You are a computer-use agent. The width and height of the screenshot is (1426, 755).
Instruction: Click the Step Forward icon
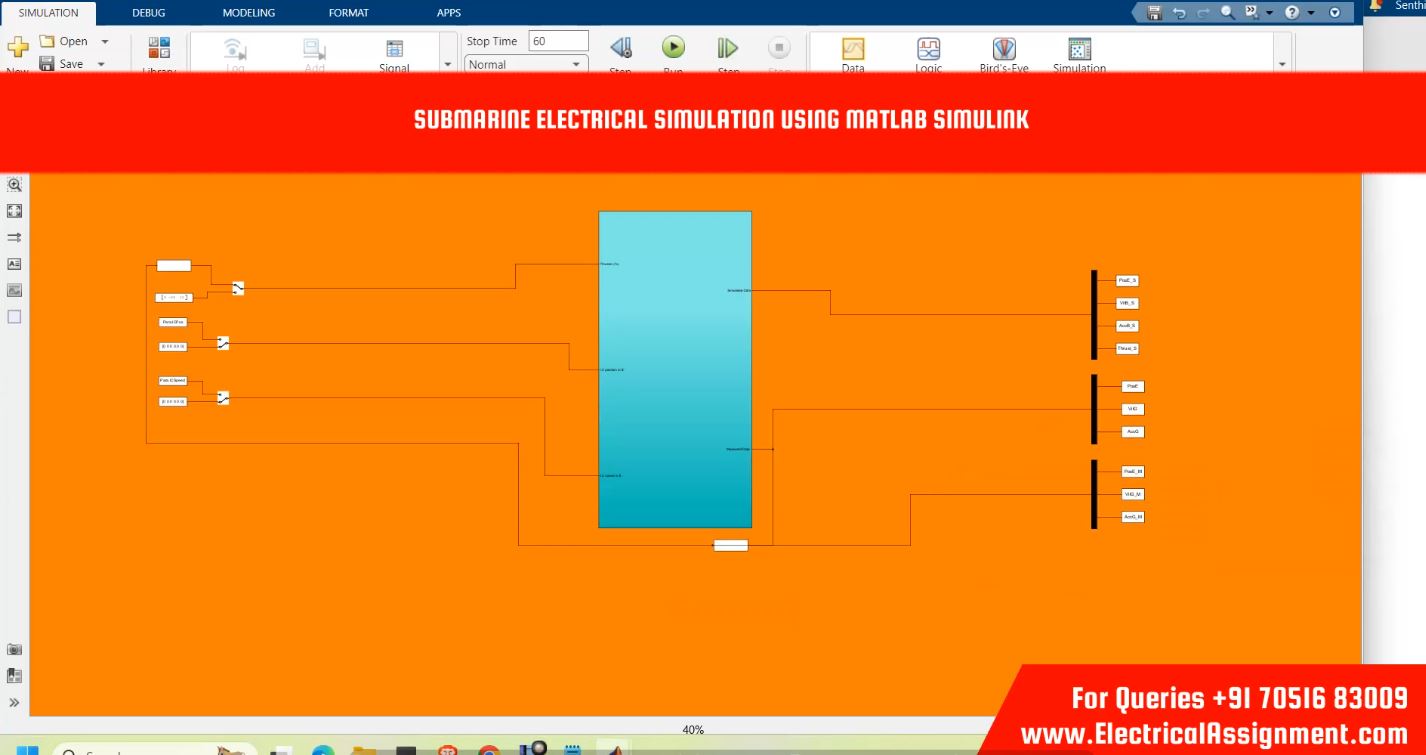[x=727, y=48]
